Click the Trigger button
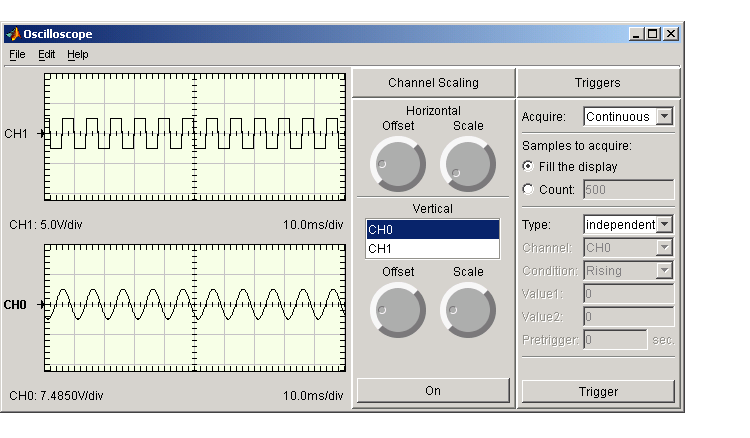The image size is (750, 438). 598,392
